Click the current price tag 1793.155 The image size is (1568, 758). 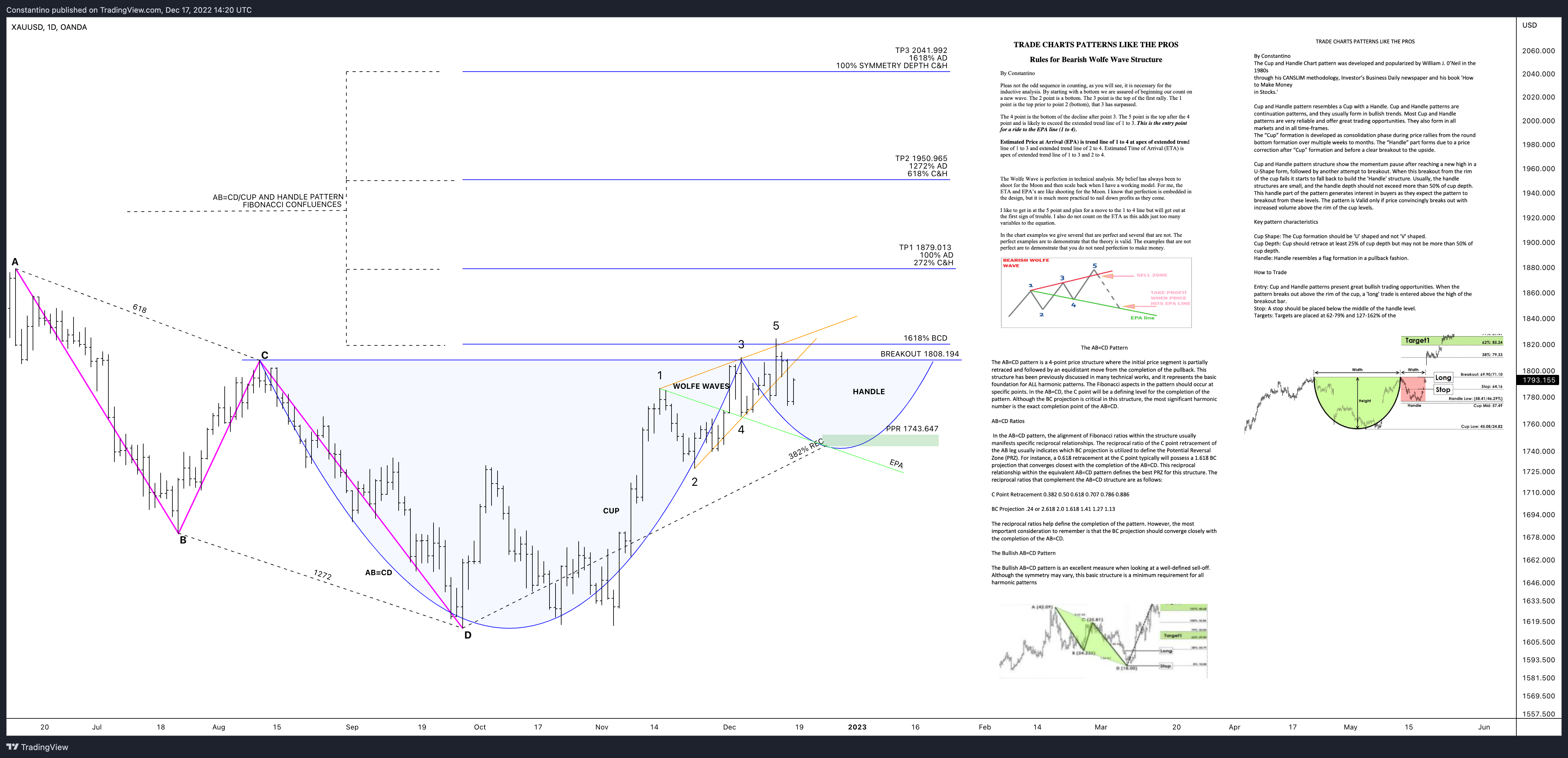click(1539, 380)
